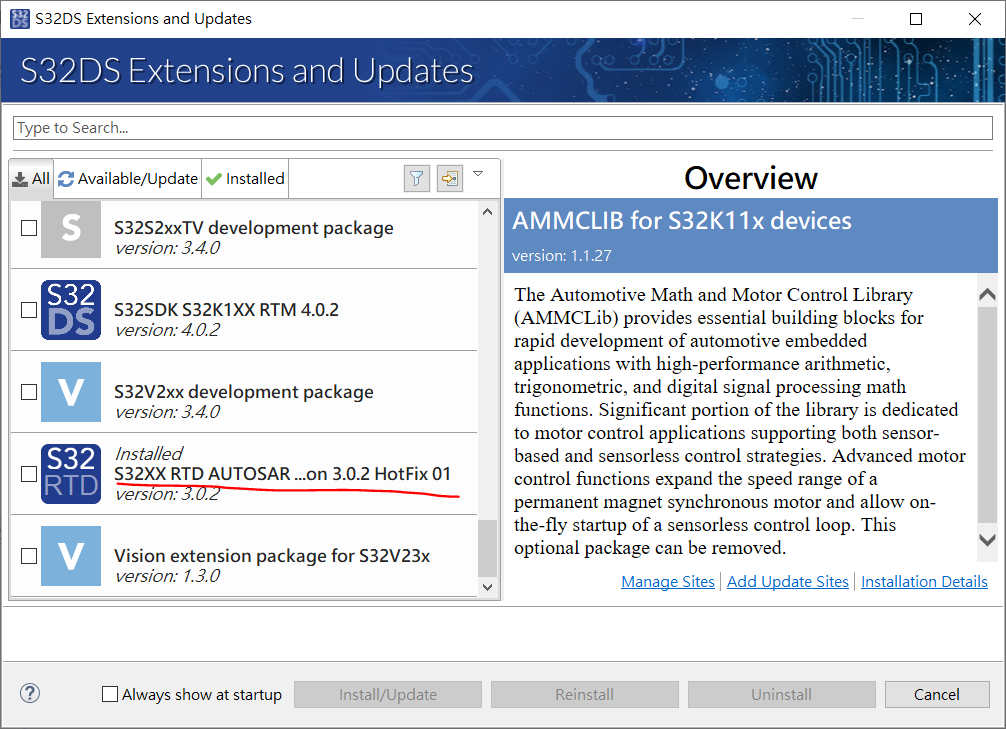Select S32XX RTD AUTOSAR HotFix 01 title
This screenshot has height=729, width=1006.
click(x=282, y=474)
